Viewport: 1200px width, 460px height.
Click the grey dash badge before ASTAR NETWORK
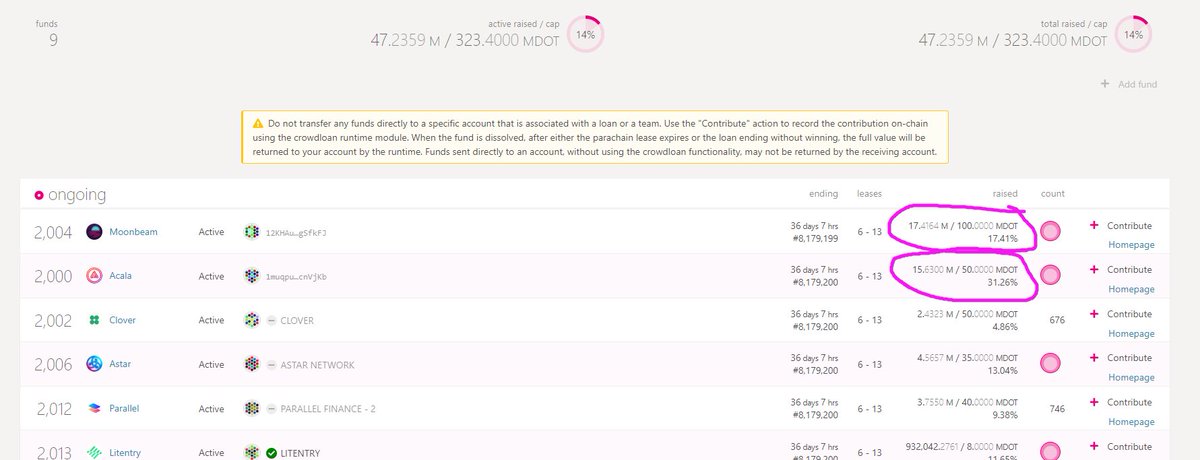tap(271, 364)
